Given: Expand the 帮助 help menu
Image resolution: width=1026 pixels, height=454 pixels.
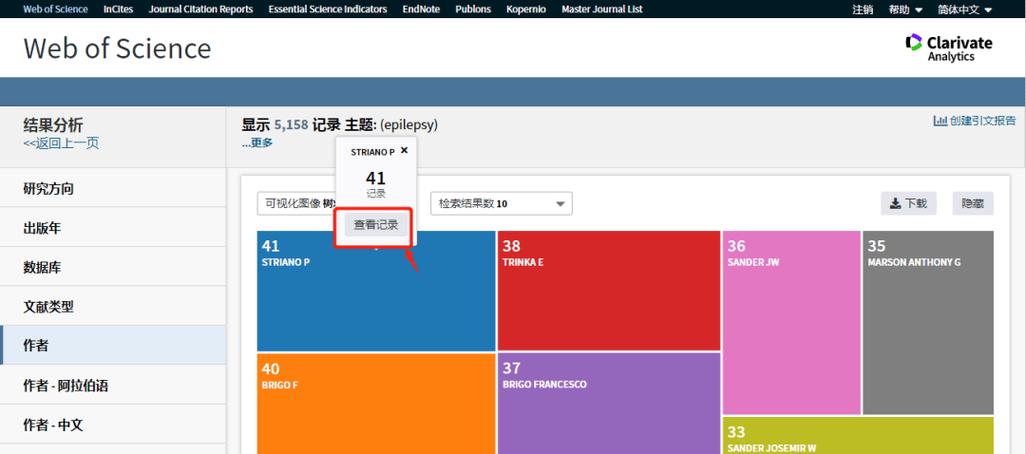Looking at the screenshot, I should tap(905, 9).
